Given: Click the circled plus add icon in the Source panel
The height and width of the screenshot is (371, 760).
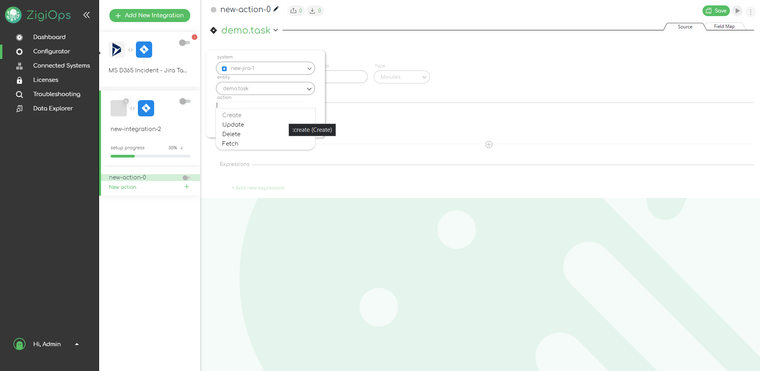Looking at the screenshot, I should (x=489, y=145).
